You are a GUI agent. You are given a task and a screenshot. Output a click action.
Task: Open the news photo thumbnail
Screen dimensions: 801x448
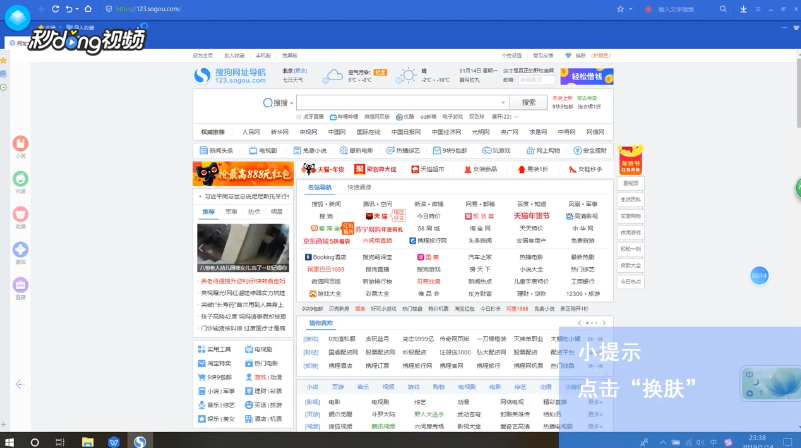[243, 248]
